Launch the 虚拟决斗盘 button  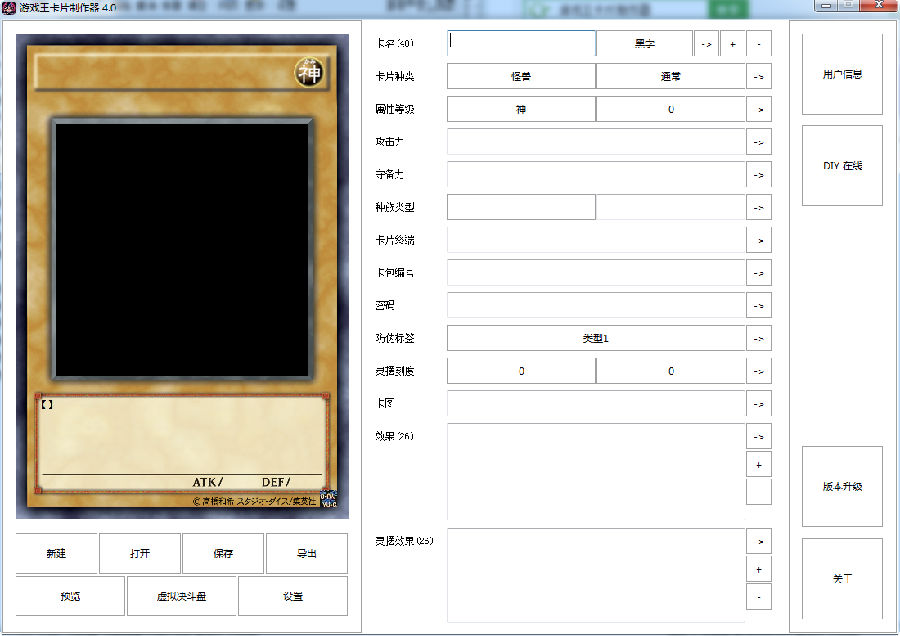coord(181,596)
